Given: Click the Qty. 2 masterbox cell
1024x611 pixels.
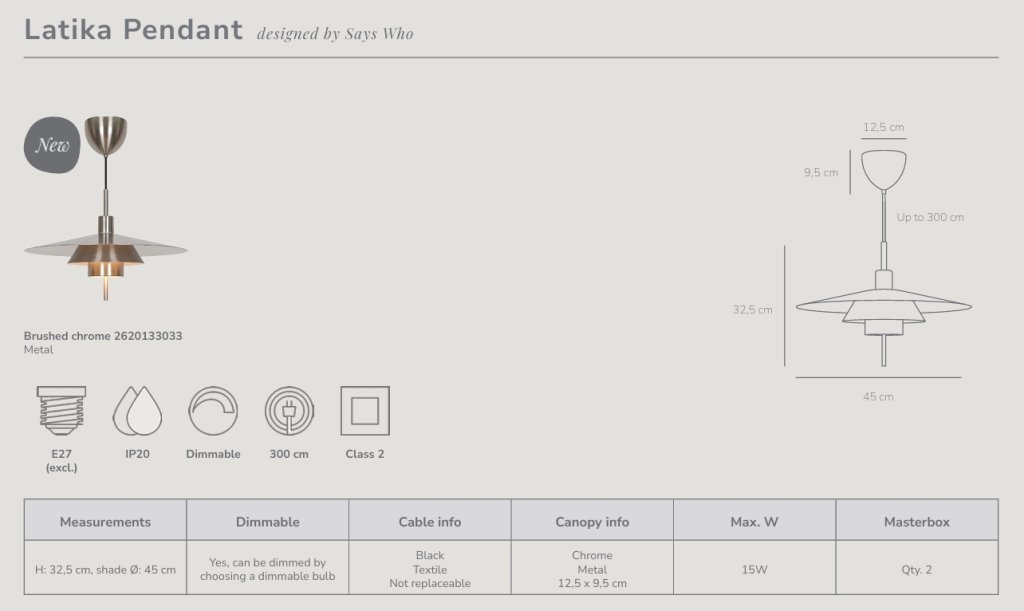Looking at the screenshot, I should pyautogui.click(x=917, y=569).
